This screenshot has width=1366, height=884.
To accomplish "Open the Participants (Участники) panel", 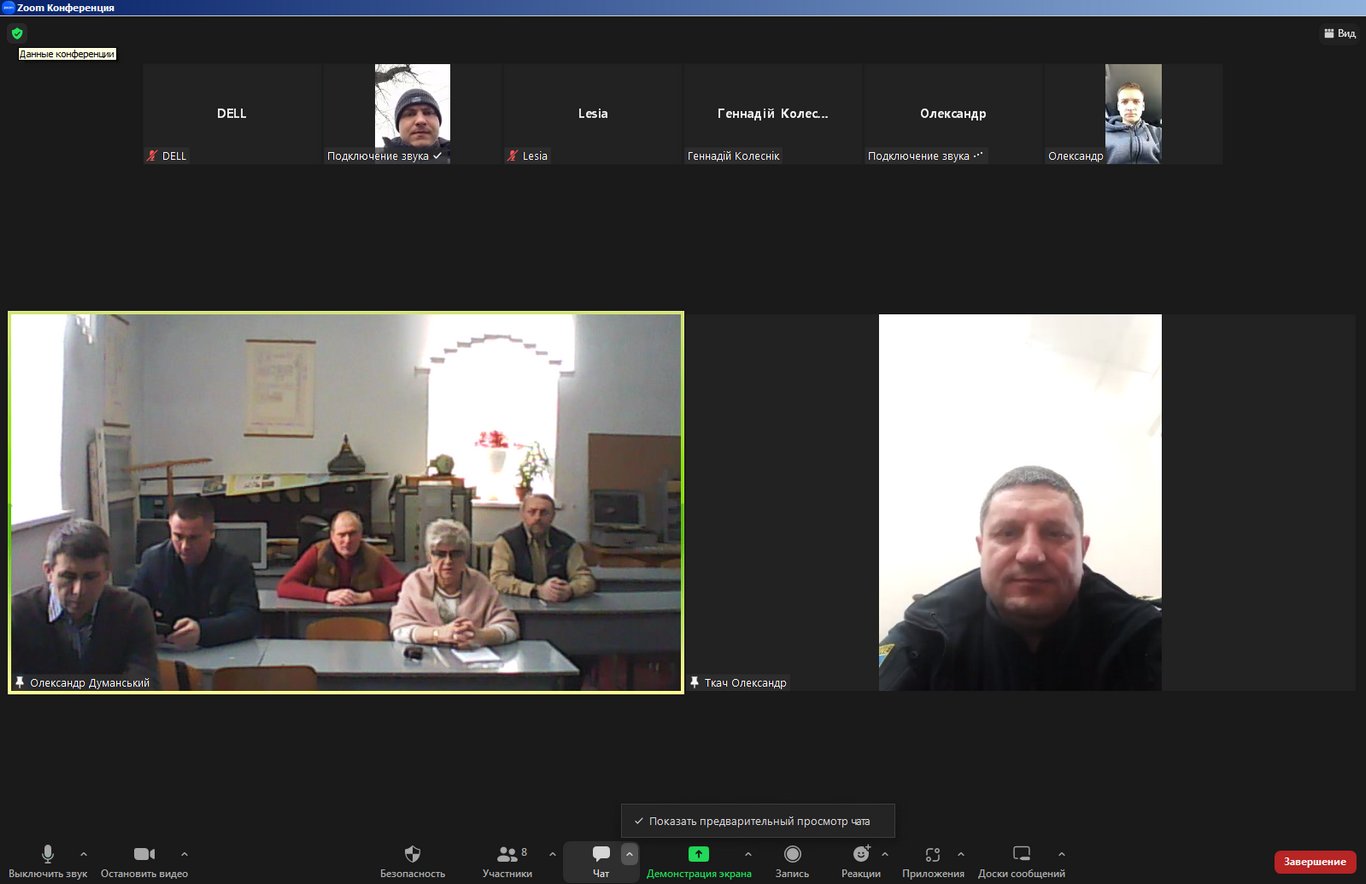I will click(x=507, y=855).
